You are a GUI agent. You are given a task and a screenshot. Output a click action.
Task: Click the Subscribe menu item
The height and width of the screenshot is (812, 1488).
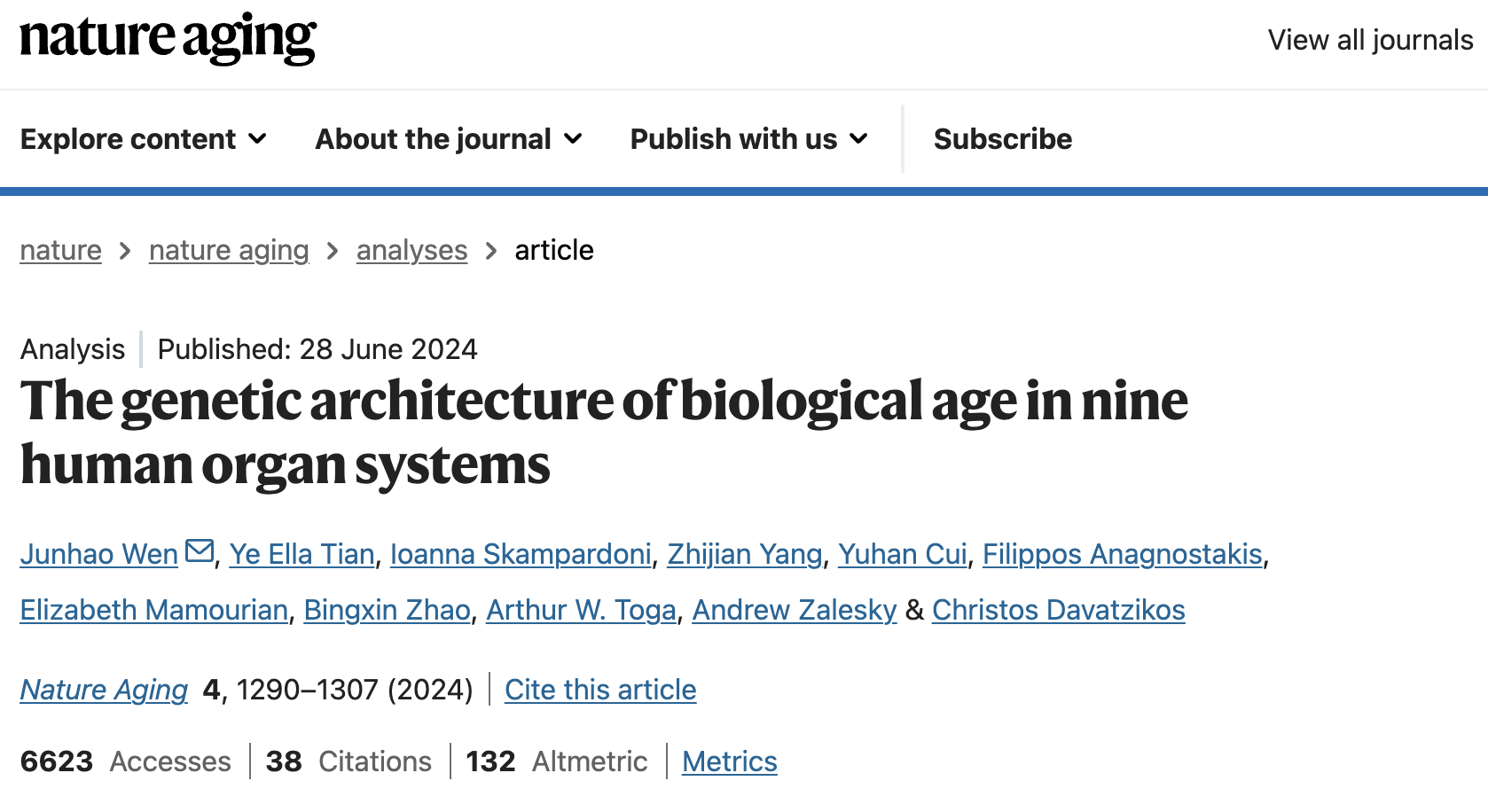[x=1003, y=139]
